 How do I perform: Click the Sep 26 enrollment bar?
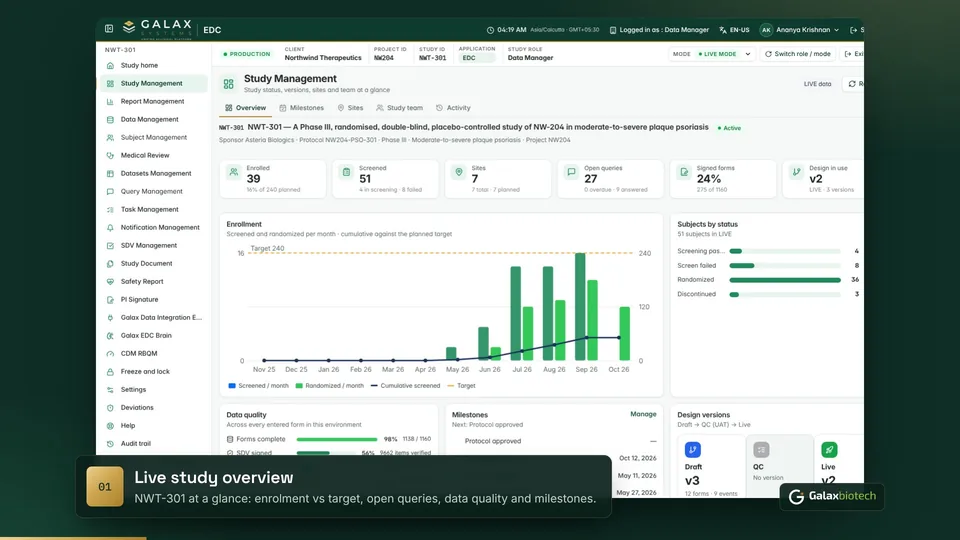tap(580, 306)
